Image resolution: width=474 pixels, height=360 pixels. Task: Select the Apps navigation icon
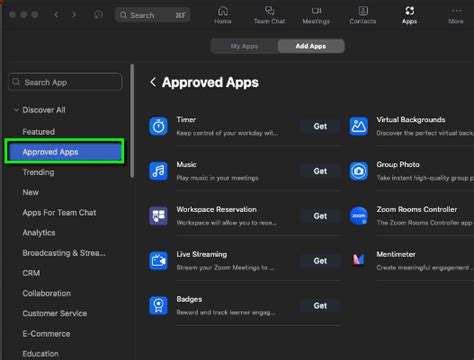click(409, 15)
